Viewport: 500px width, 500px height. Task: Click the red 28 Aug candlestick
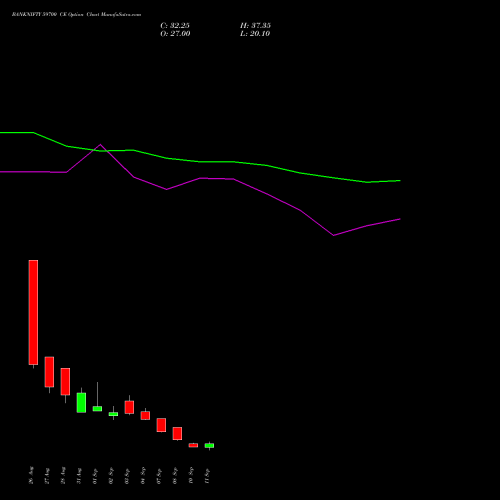click(65, 382)
